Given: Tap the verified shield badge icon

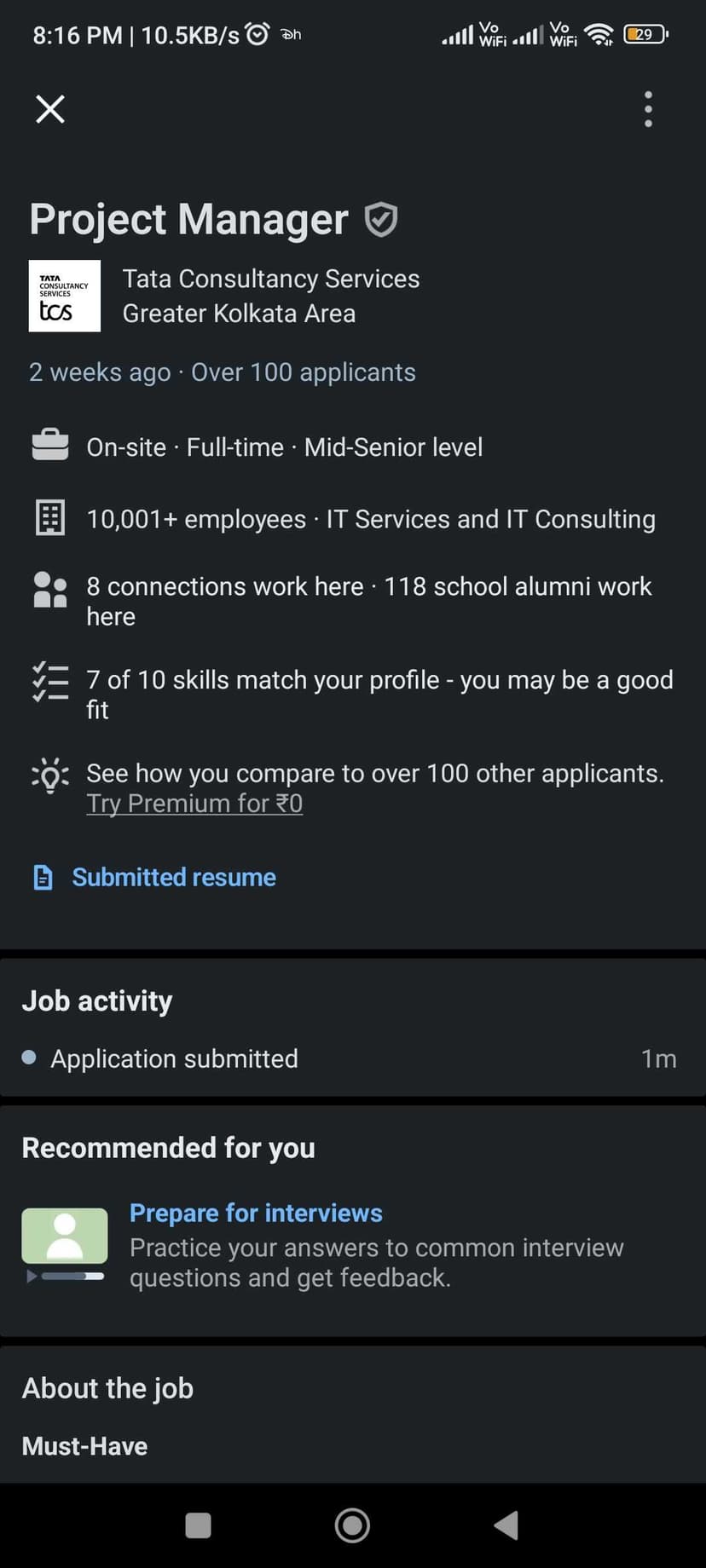Looking at the screenshot, I should pos(381,219).
